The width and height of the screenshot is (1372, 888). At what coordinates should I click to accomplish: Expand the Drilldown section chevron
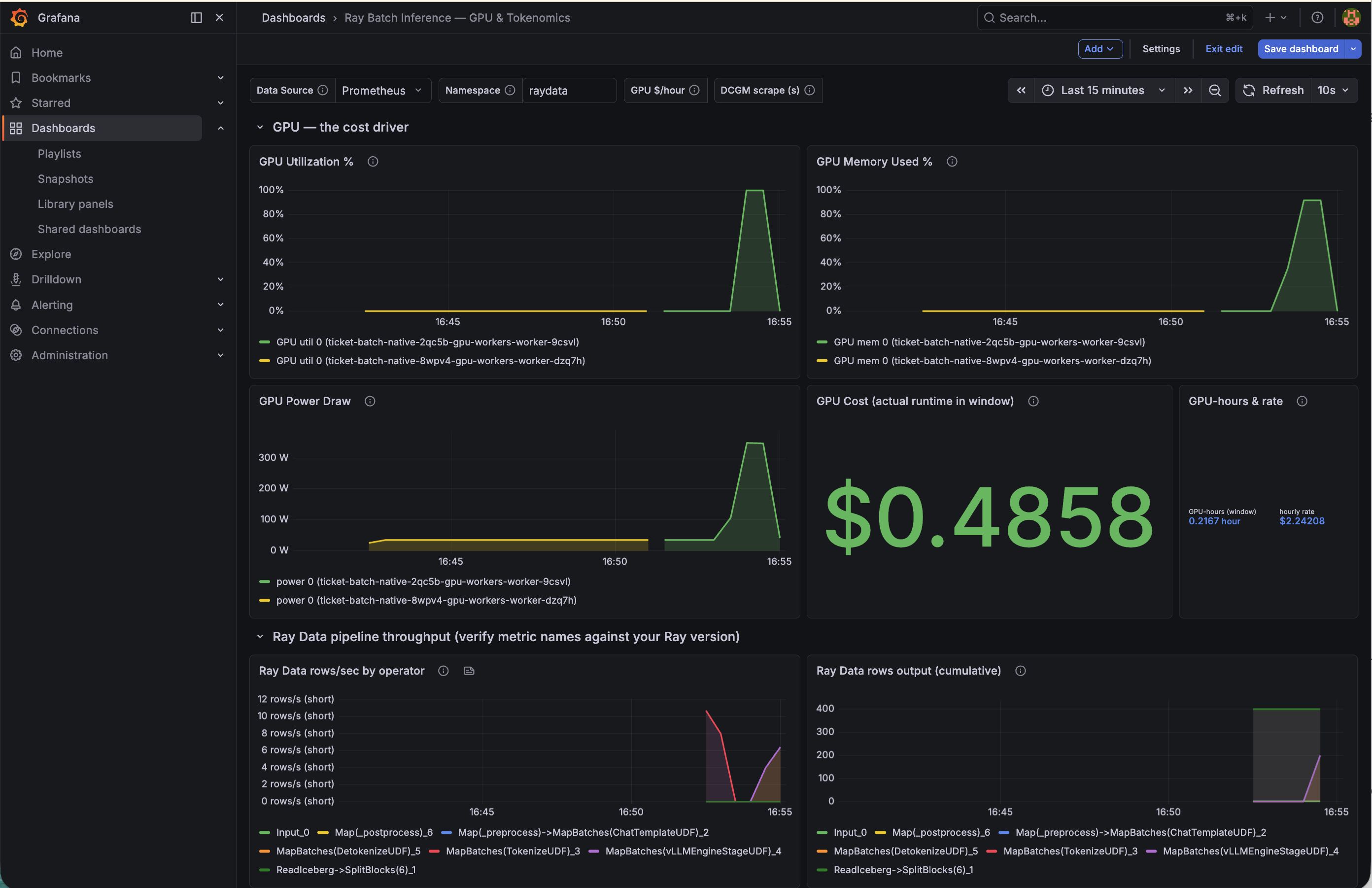click(220, 279)
